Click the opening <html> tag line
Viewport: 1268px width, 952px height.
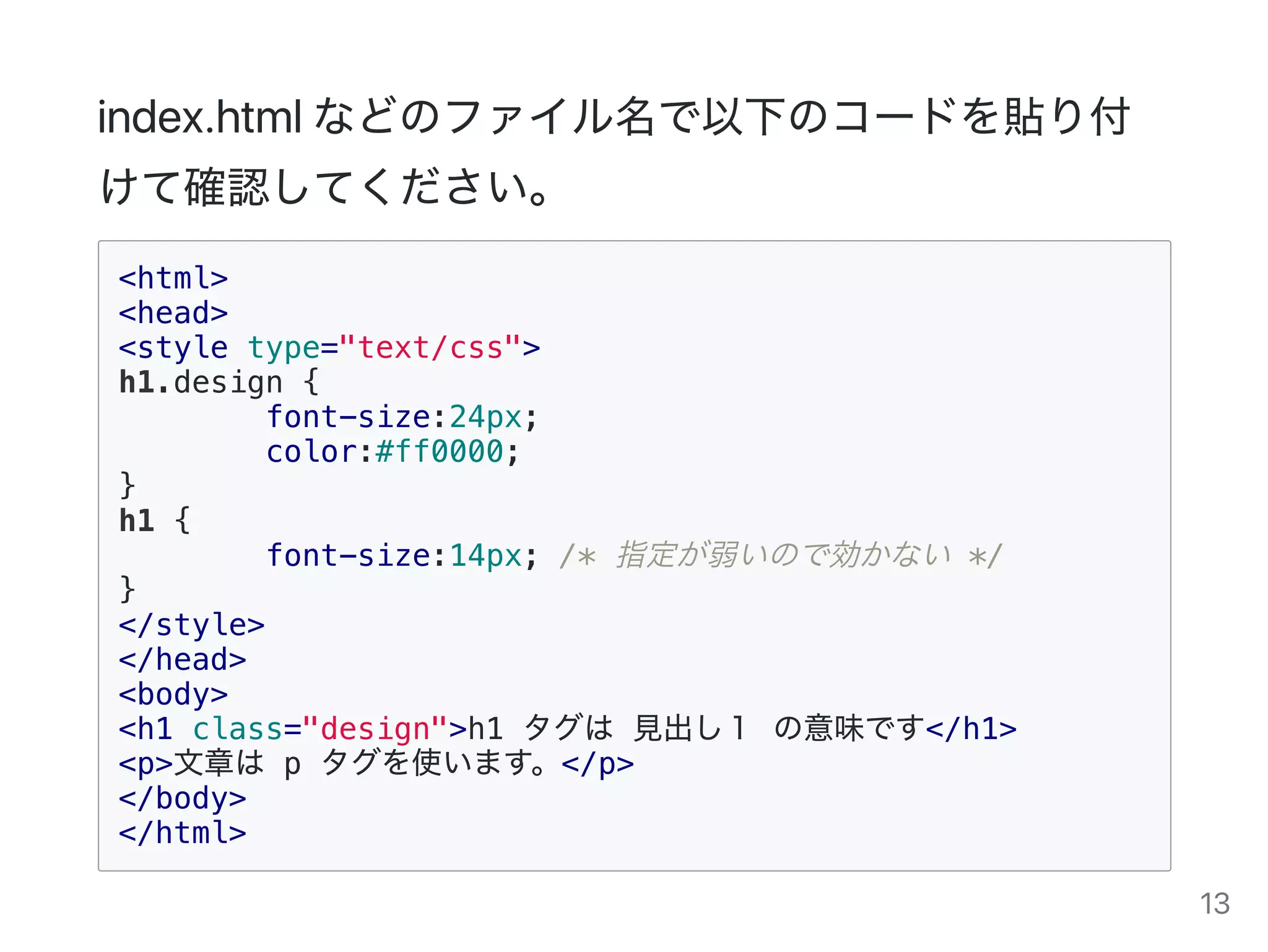click(173, 278)
